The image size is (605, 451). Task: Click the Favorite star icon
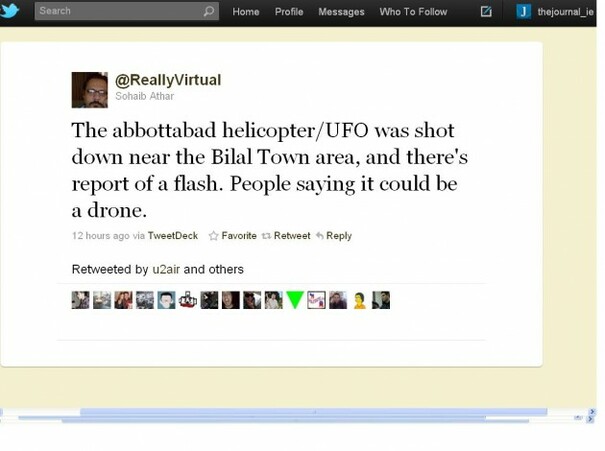click(x=213, y=236)
